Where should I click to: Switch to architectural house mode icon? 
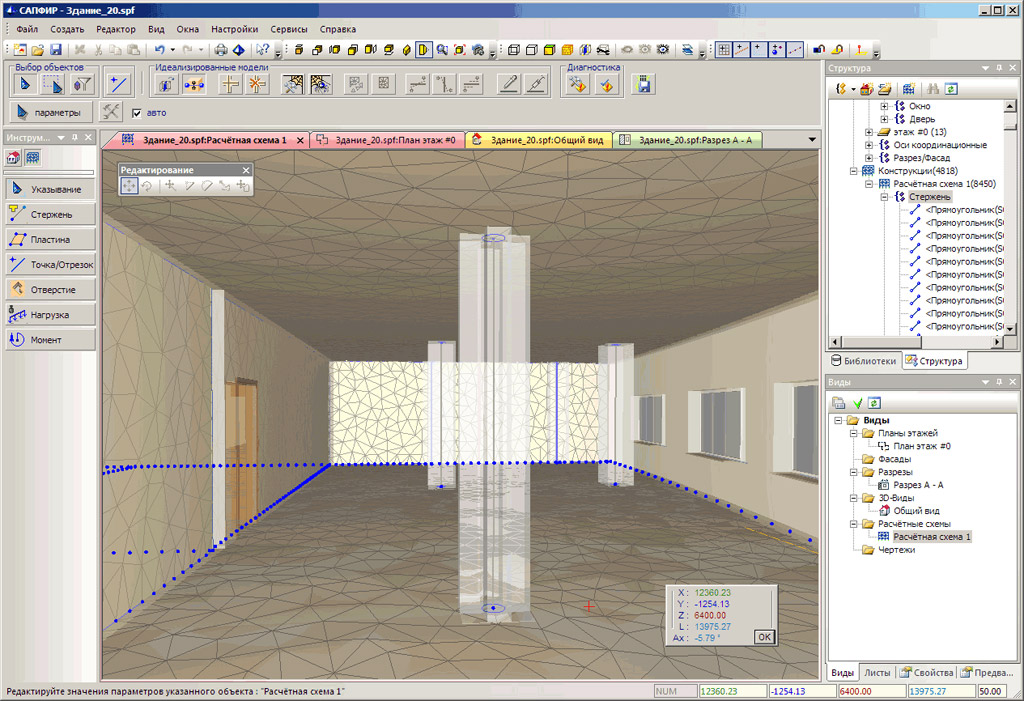[15, 157]
